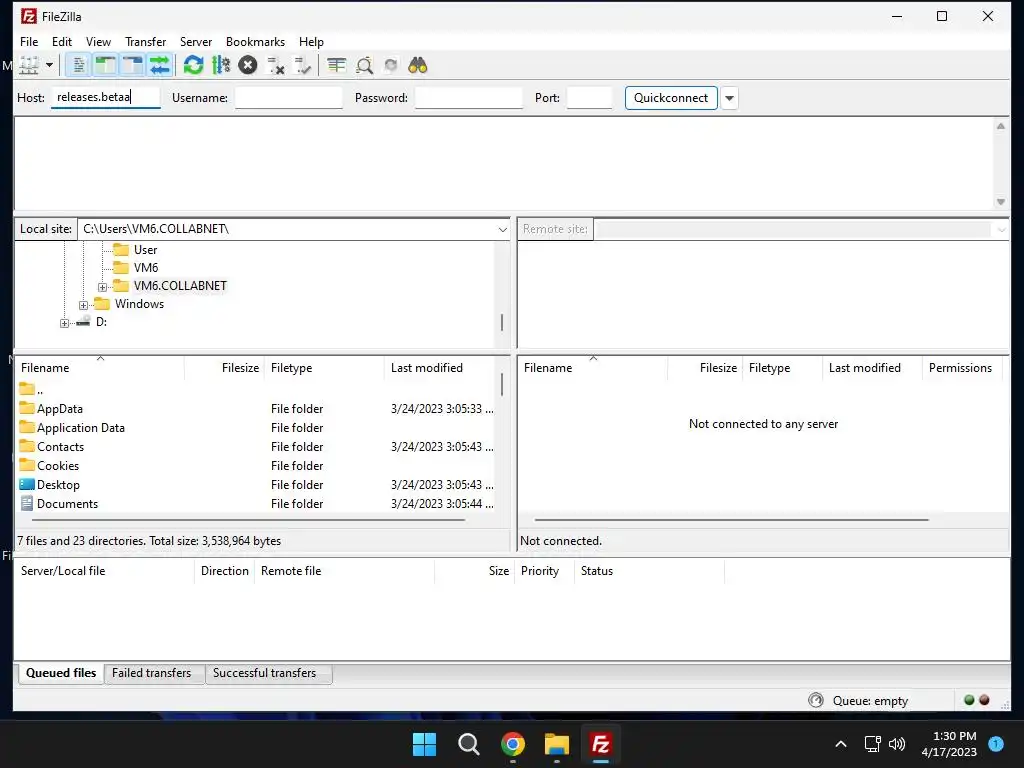Toggle directory comparison
Screen dimensions: 1024x768
click(364, 65)
